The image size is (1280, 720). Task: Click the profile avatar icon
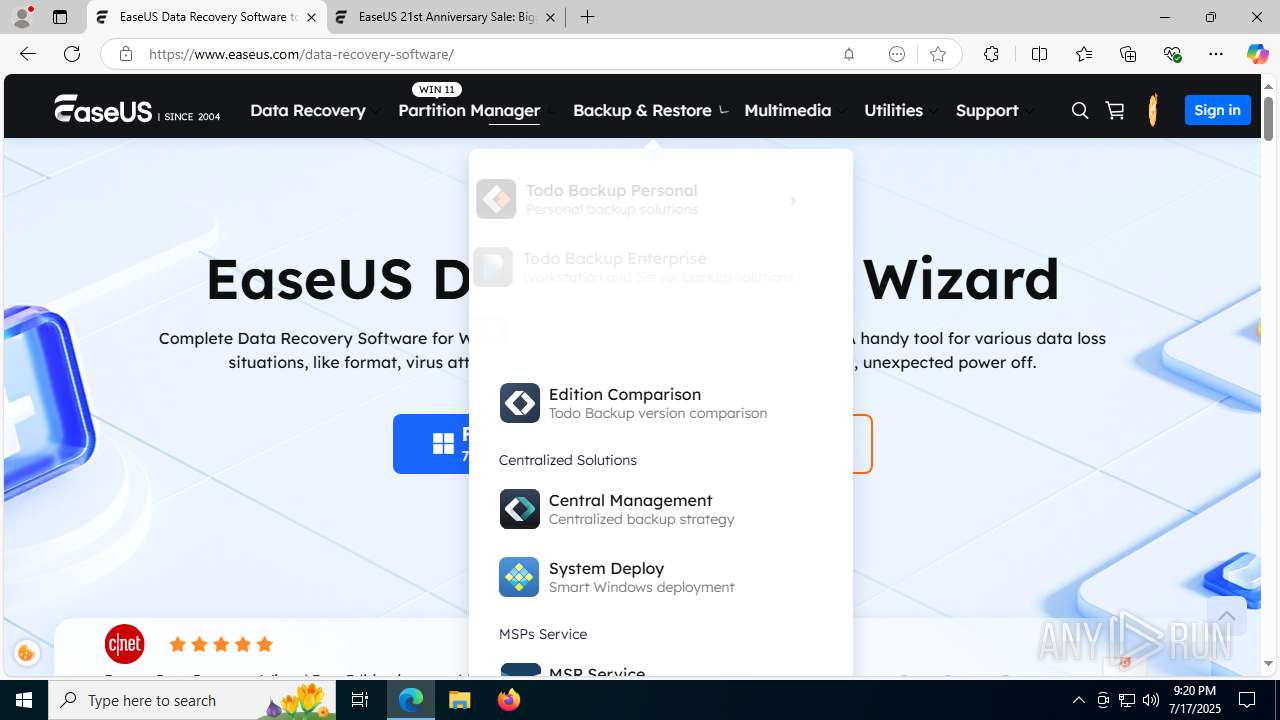point(22,17)
